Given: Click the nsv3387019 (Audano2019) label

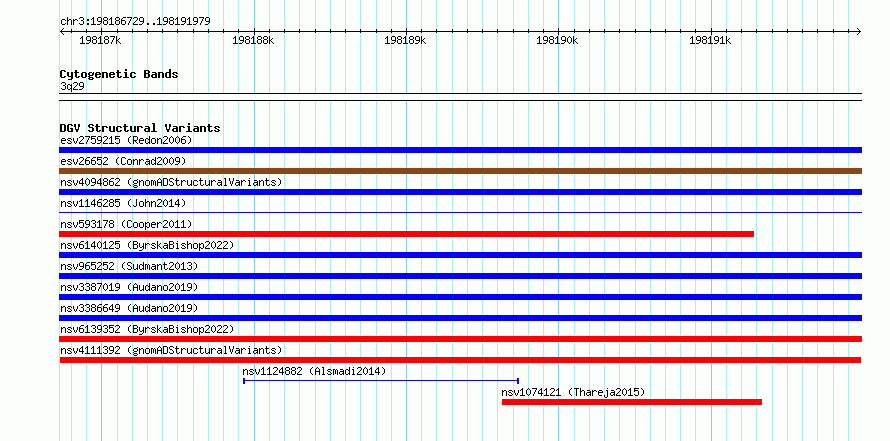Looking at the screenshot, I should 129,287.
